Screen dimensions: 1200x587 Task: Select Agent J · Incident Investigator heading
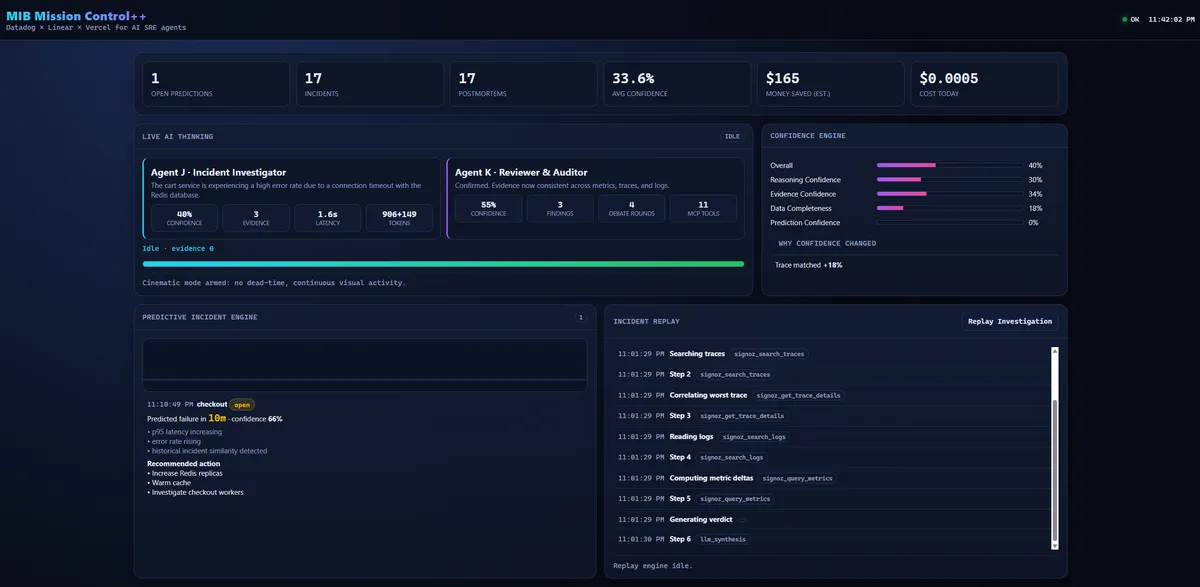(218, 172)
